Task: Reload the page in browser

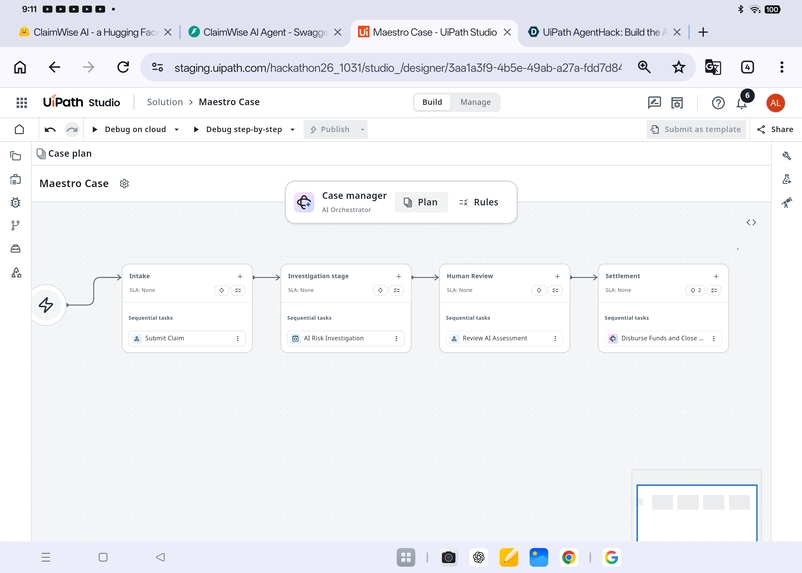Action: coord(123,67)
